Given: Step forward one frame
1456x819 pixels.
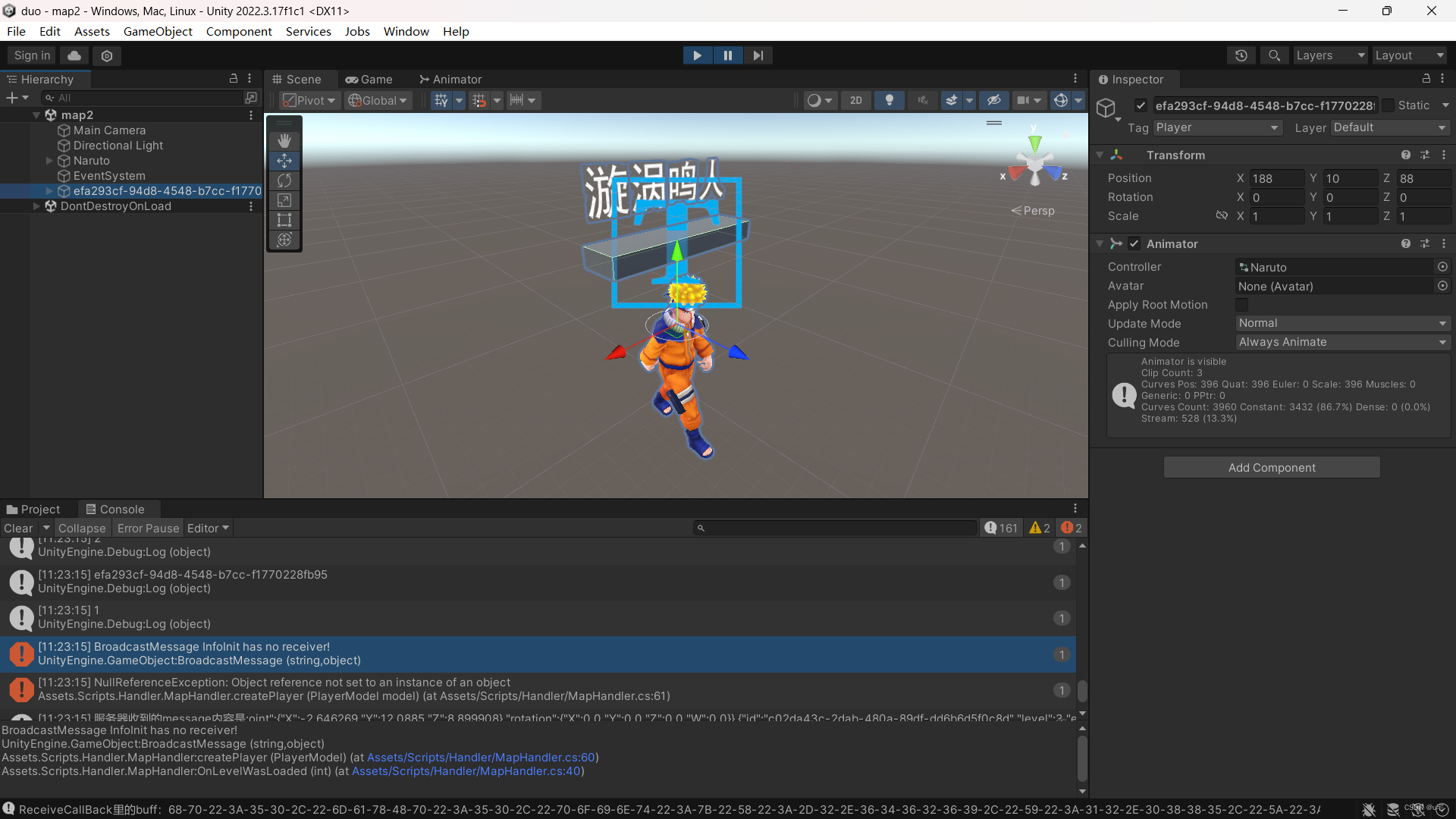Looking at the screenshot, I should 758,55.
